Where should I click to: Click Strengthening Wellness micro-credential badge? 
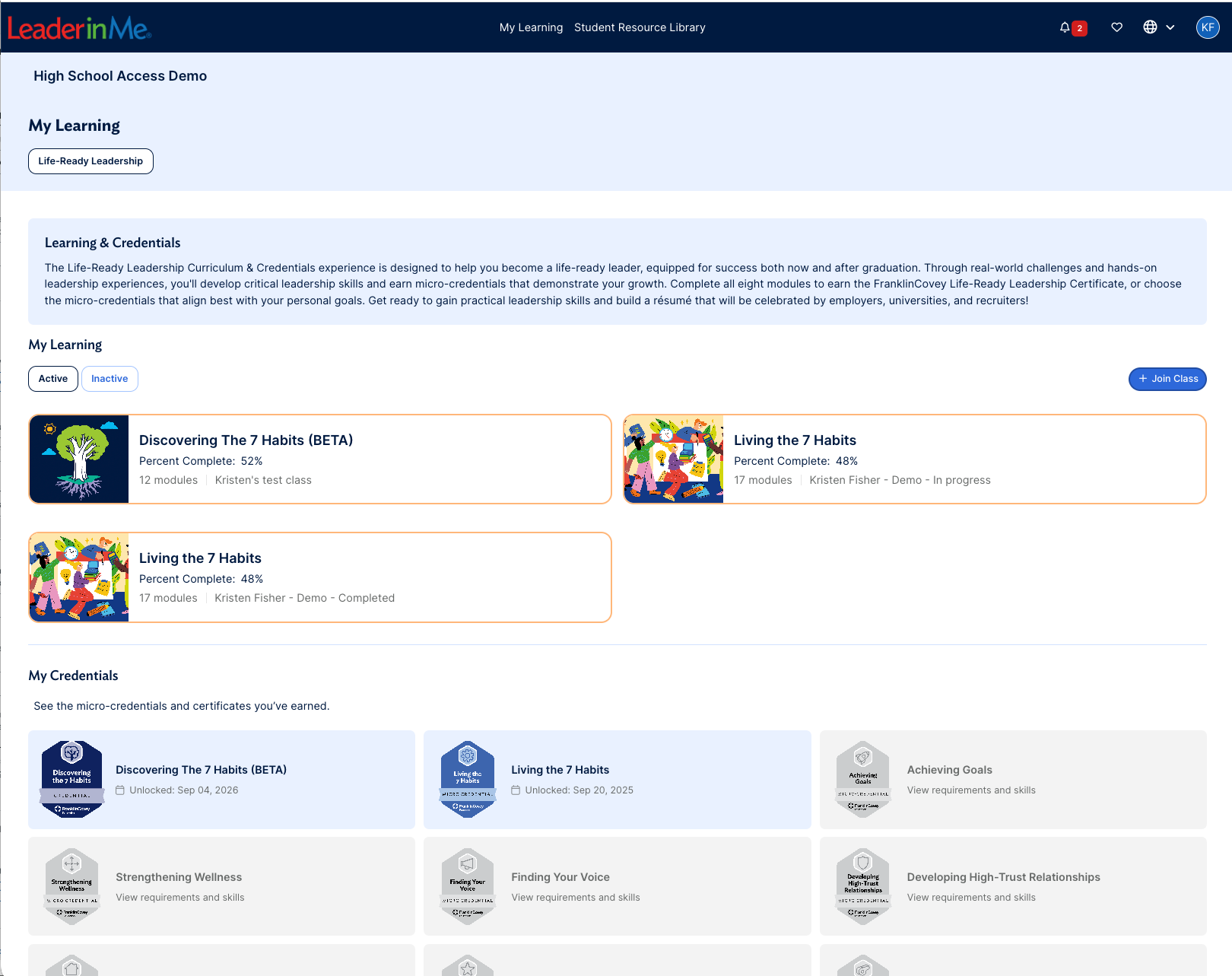pyautogui.click(x=71, y=887)
